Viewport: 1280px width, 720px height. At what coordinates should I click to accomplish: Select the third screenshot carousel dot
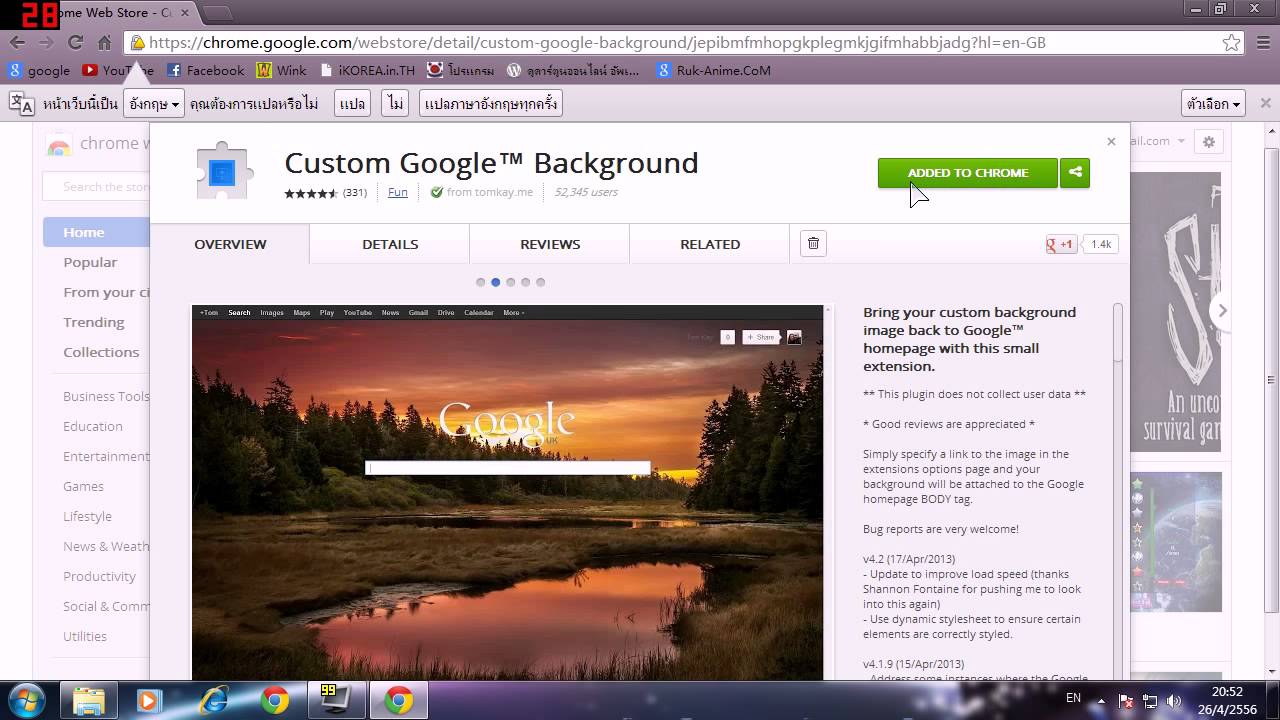click(510, 282)
